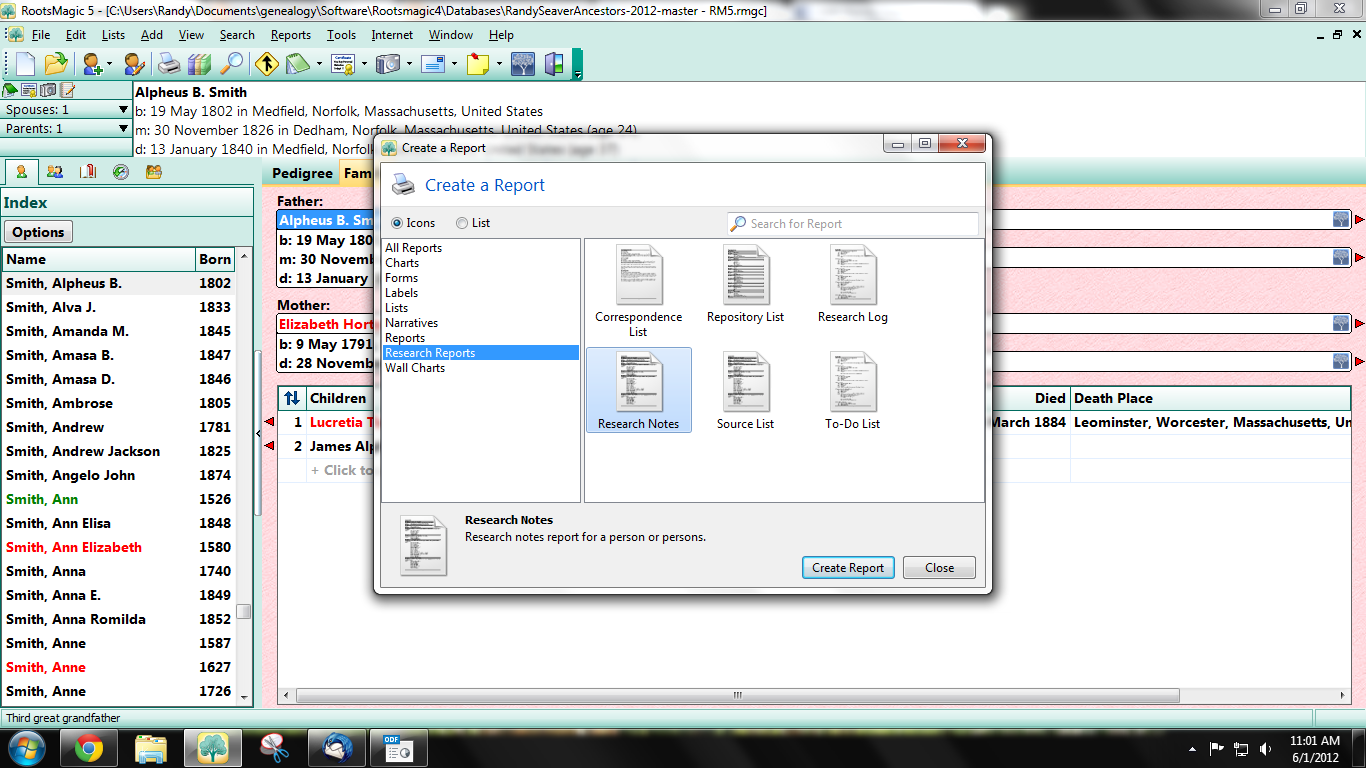Open dropdown arrow beside green notepad icon

pos(319,64)
